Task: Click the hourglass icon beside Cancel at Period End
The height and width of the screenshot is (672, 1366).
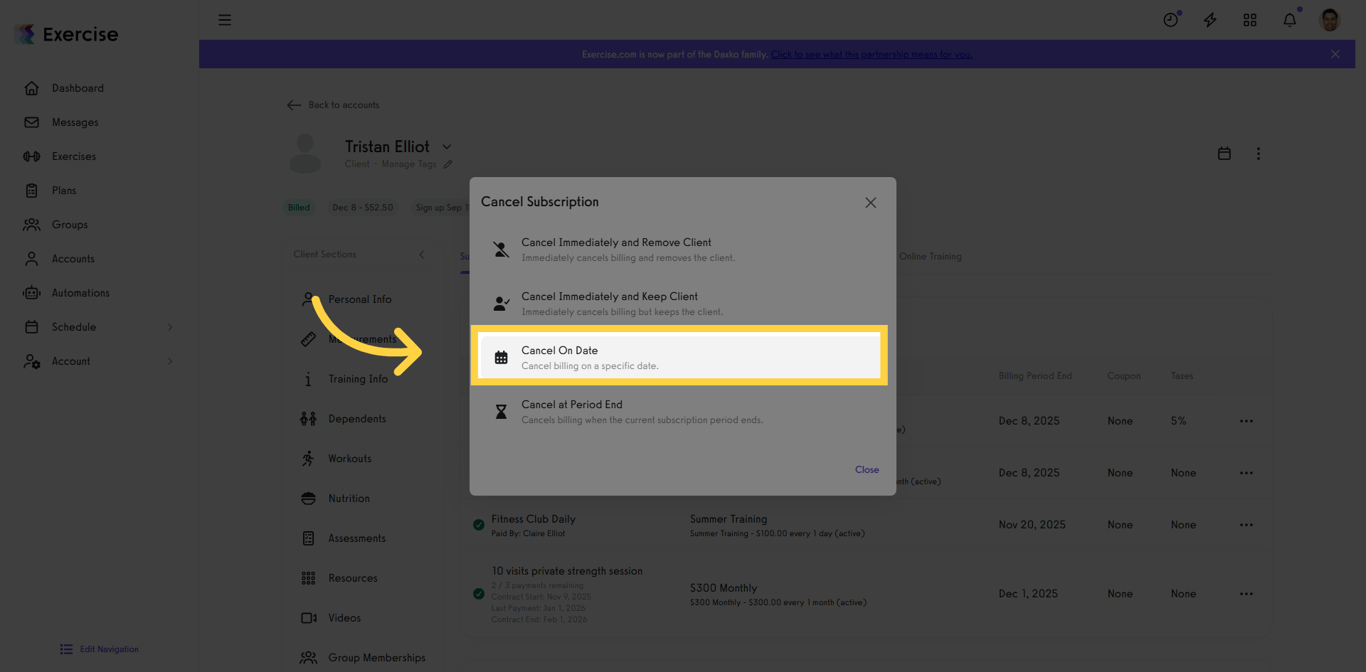Action: (501, 410)
